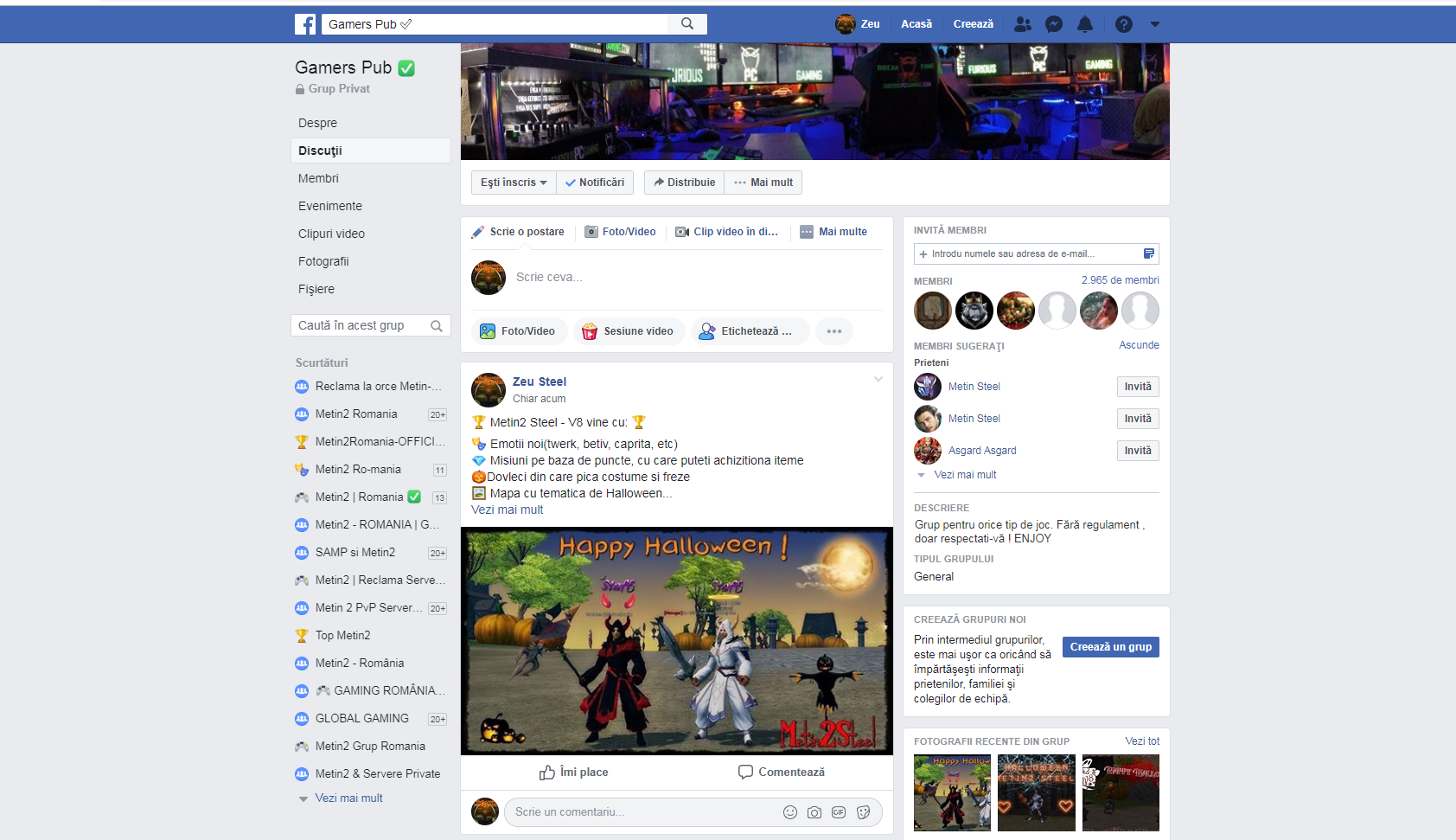
Task: Open the 2.965 de membri link
Action: (1120, 280)
